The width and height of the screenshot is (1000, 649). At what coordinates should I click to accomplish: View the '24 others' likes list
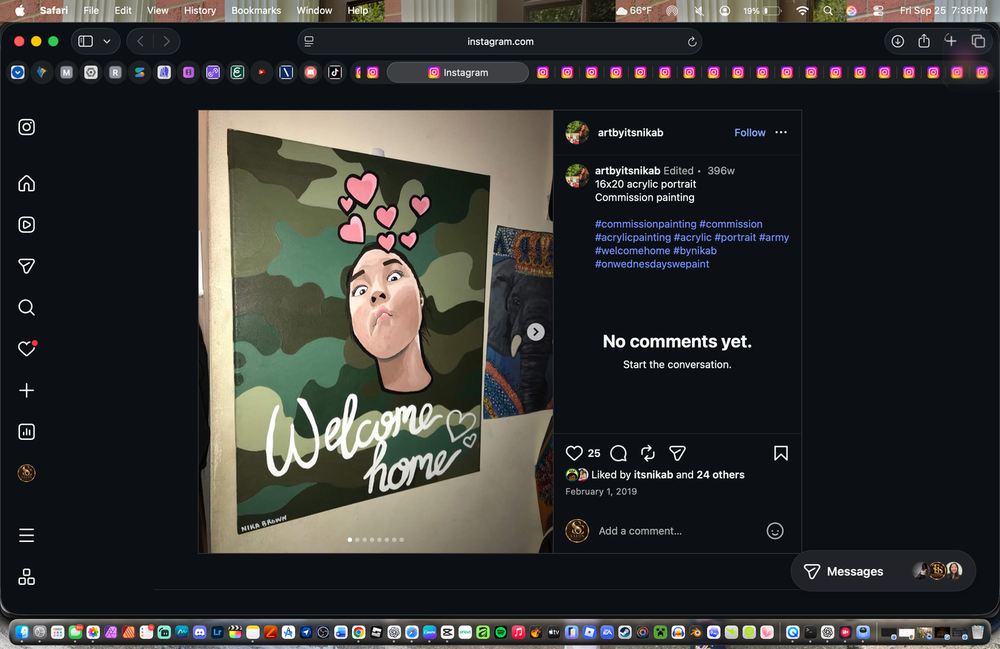(x=720, y=474)
